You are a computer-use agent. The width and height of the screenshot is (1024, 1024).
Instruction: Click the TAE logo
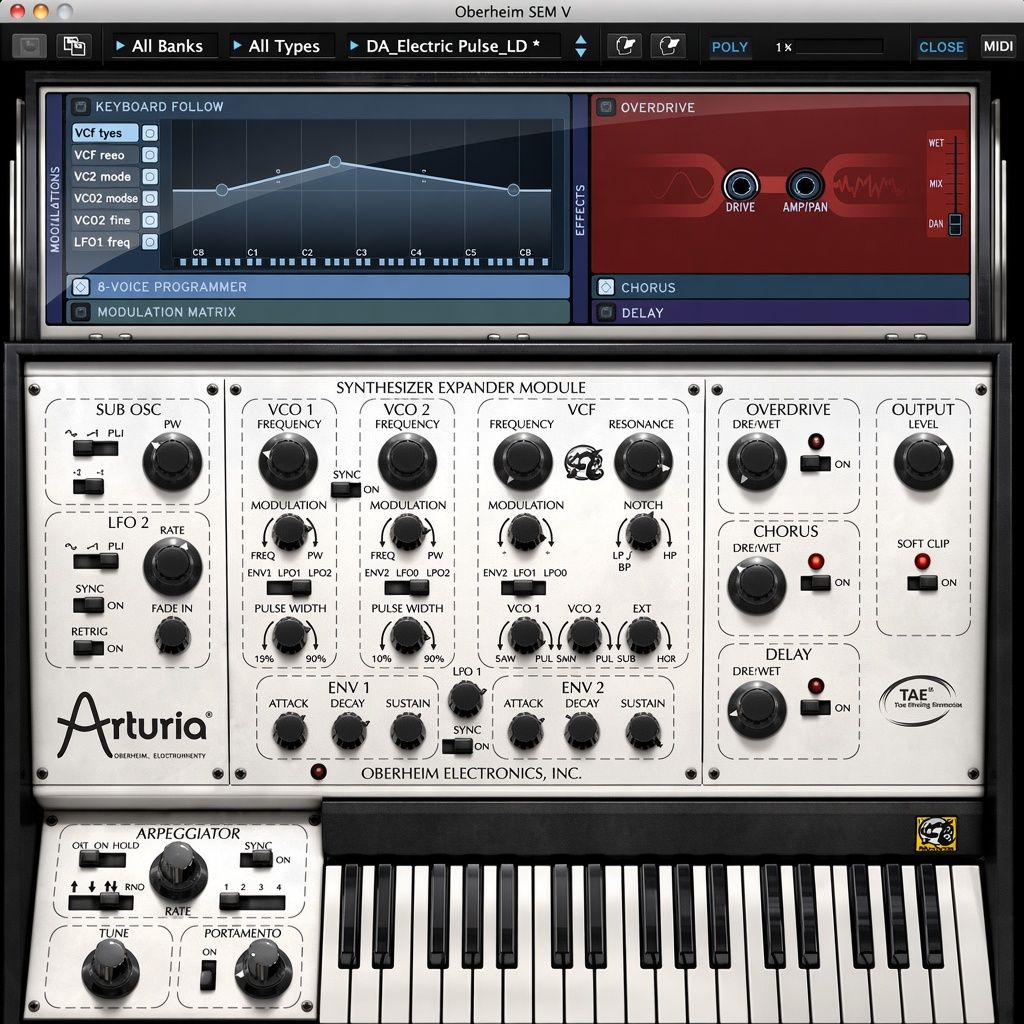click(x=921, y=699)
